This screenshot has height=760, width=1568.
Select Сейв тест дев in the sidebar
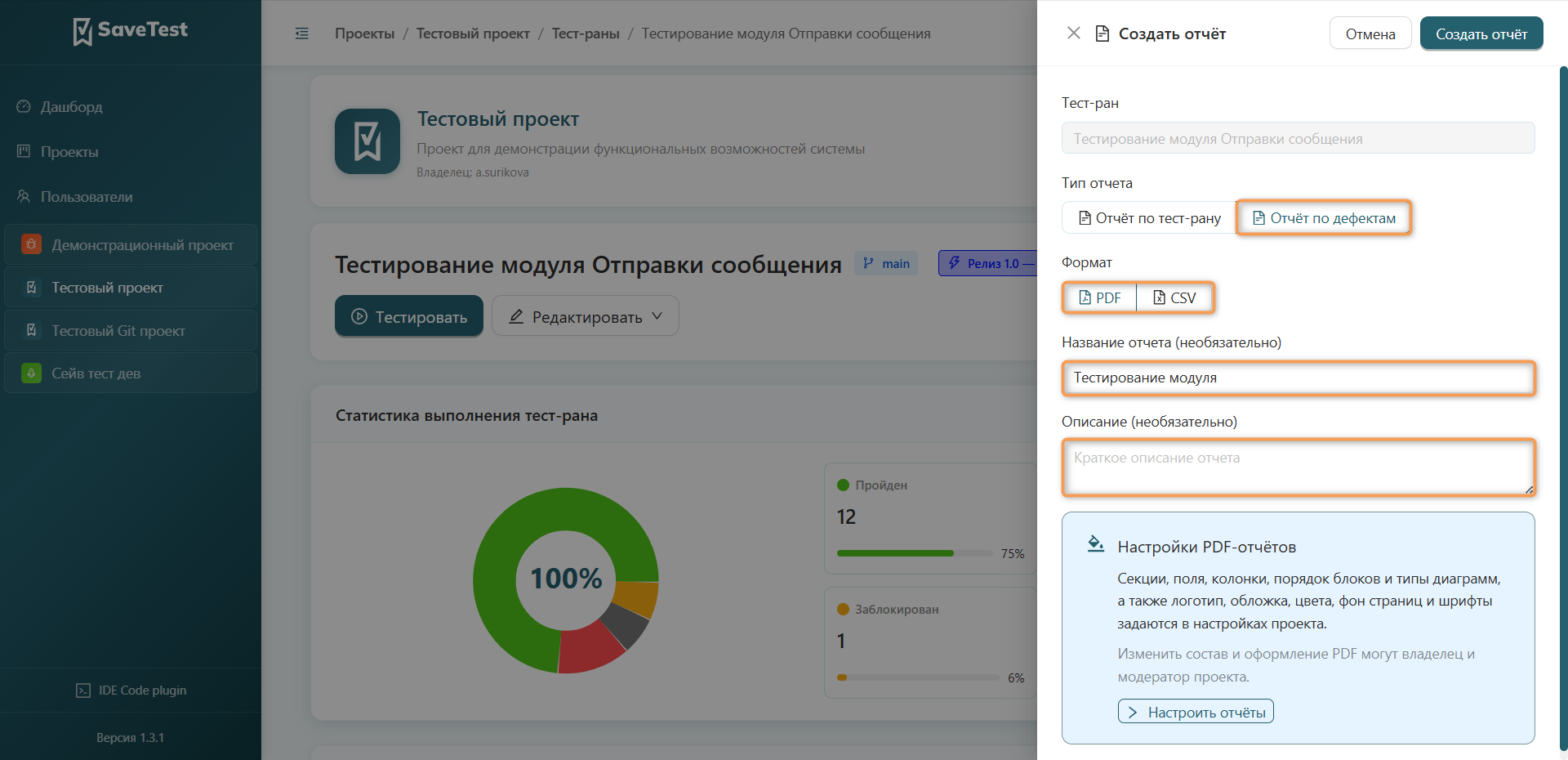pyautogui.click(x=131, y=373)
